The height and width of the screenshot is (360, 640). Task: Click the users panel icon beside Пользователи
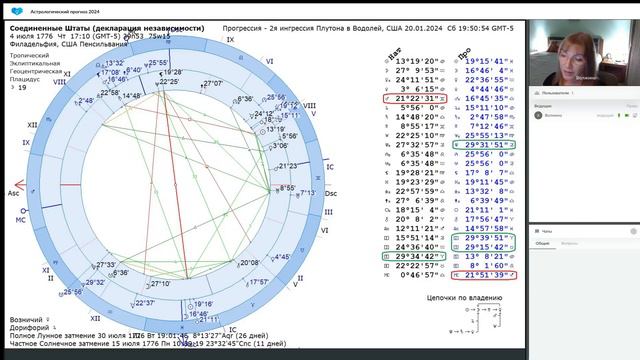coord(537,93)
